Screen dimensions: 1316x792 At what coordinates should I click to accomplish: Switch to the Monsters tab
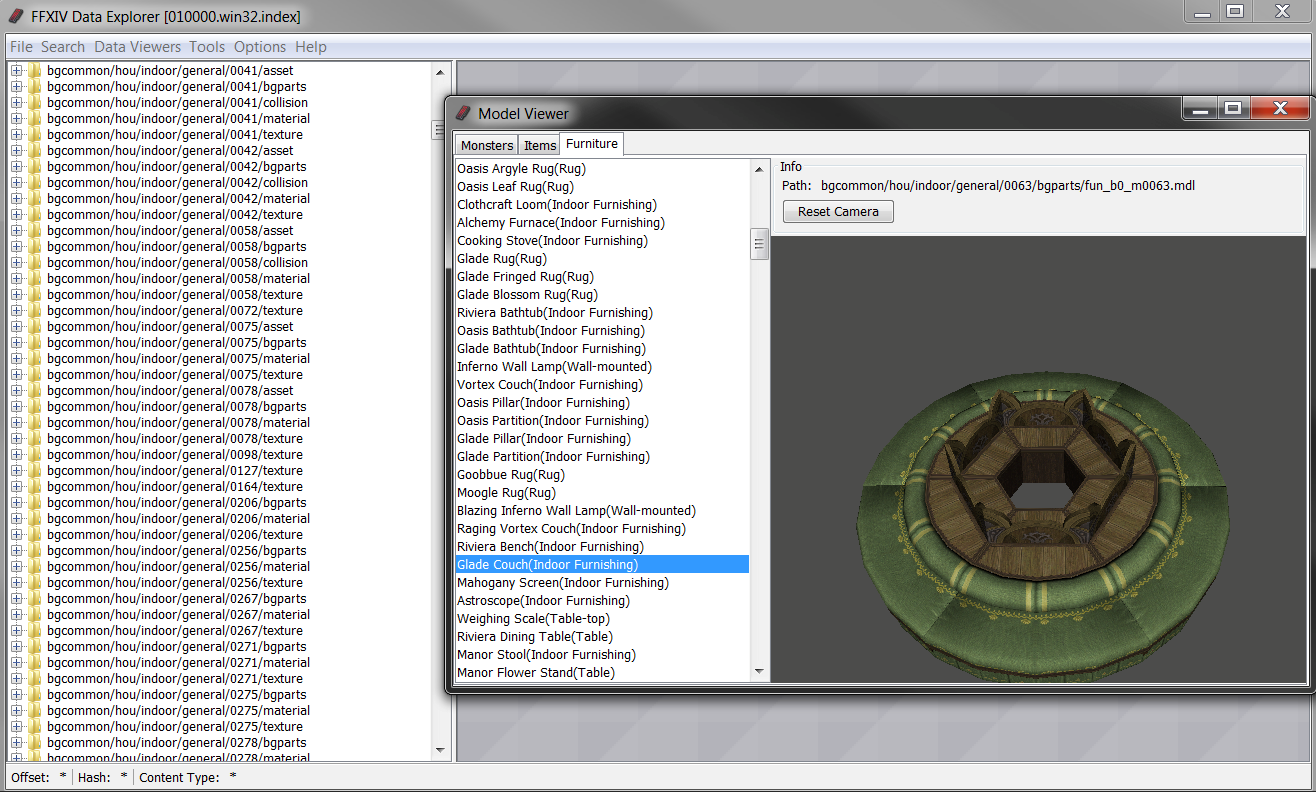tap(487, 145)
